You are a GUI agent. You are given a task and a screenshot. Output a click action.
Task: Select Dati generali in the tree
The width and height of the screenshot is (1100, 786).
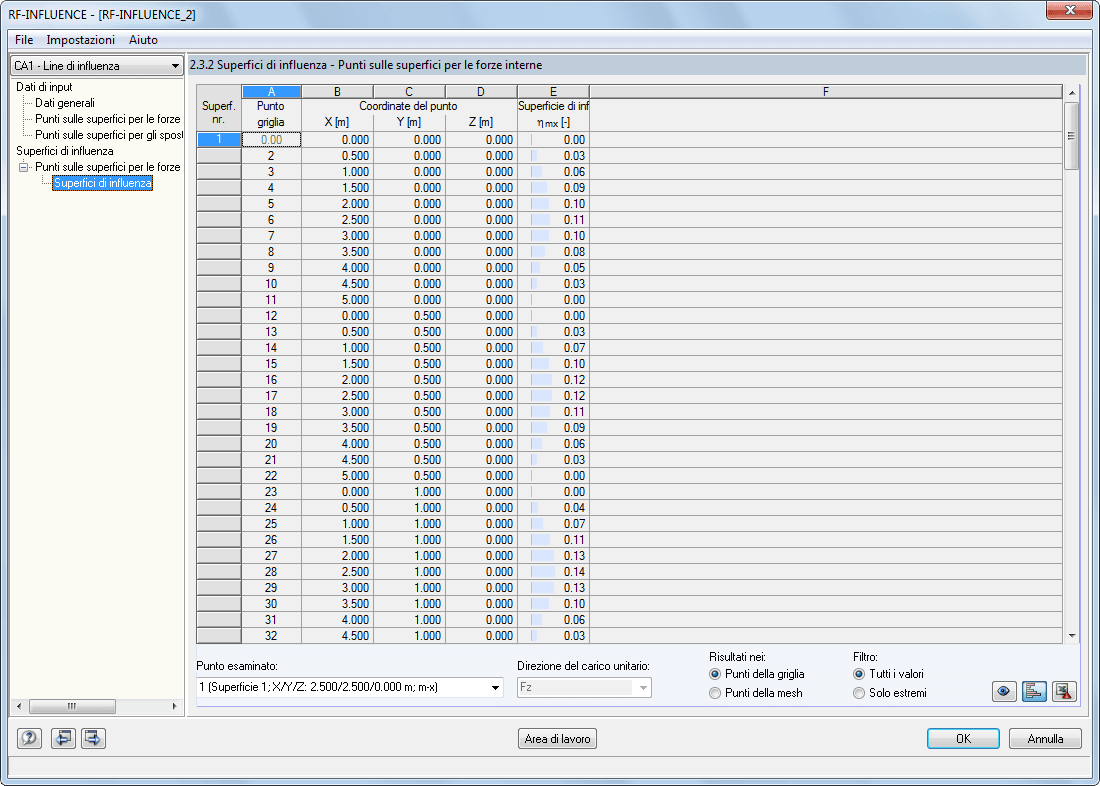65,103
